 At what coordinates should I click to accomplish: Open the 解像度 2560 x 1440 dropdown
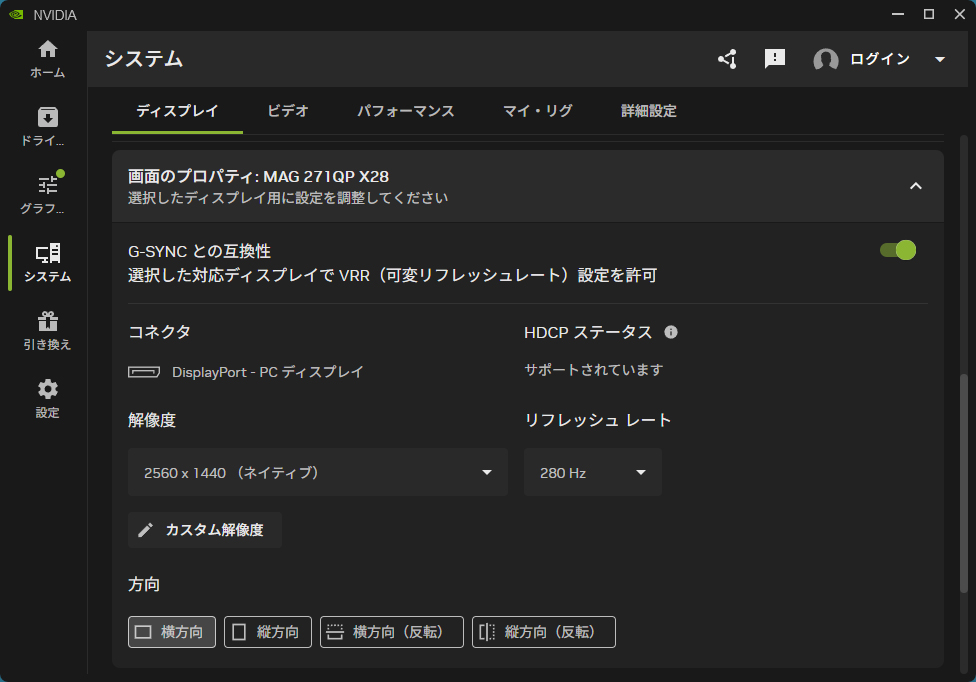(x=317, y=472)
